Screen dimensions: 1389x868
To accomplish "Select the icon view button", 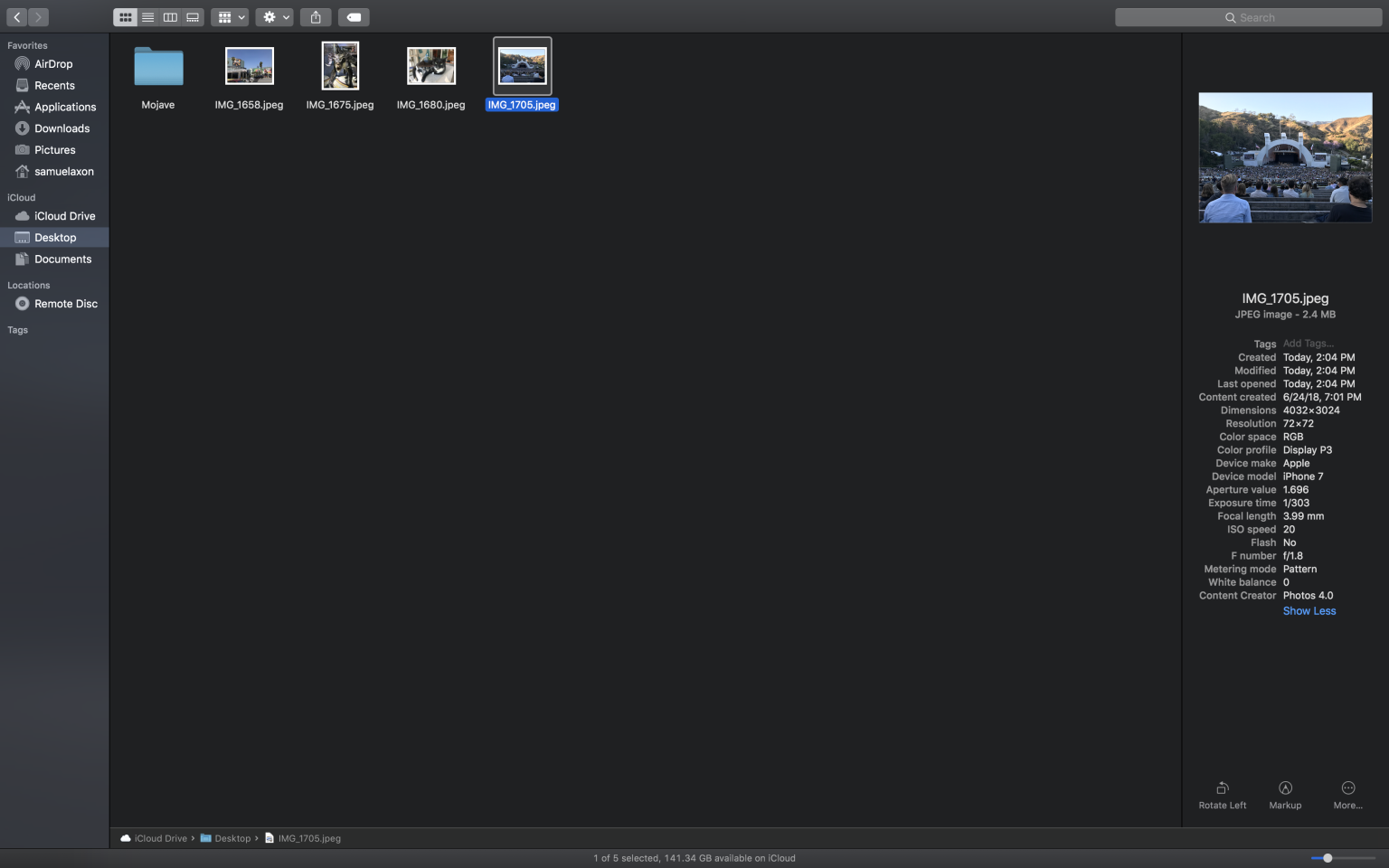I will pos(125,16).
